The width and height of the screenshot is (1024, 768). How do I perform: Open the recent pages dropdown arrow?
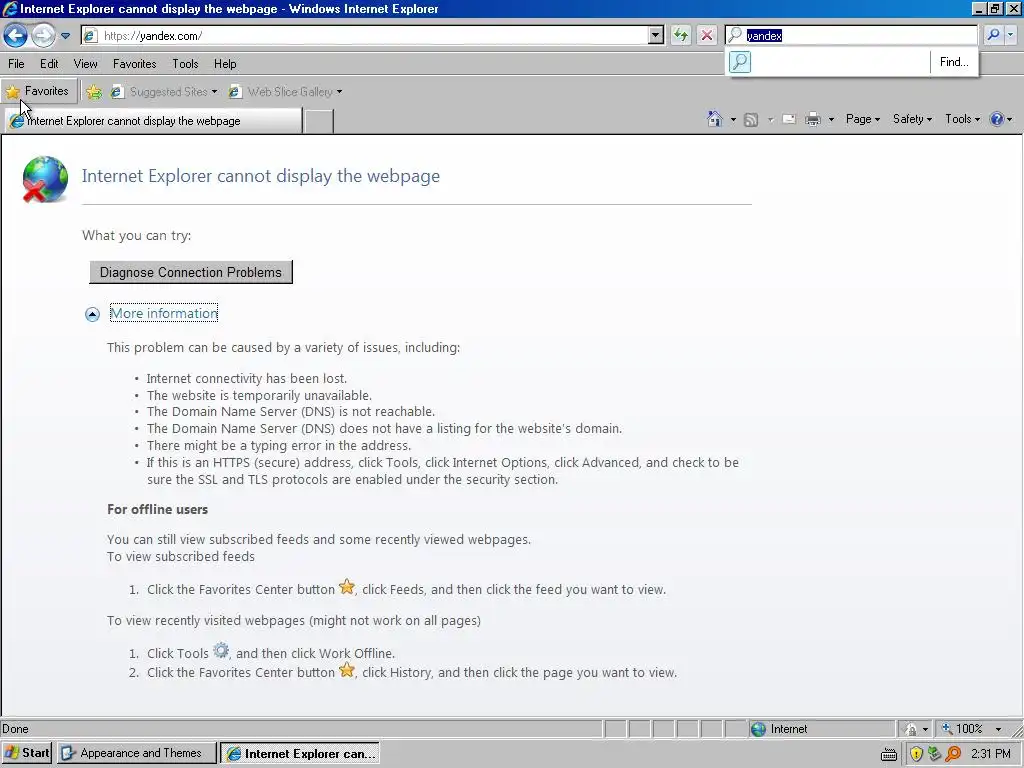[65, 36]
